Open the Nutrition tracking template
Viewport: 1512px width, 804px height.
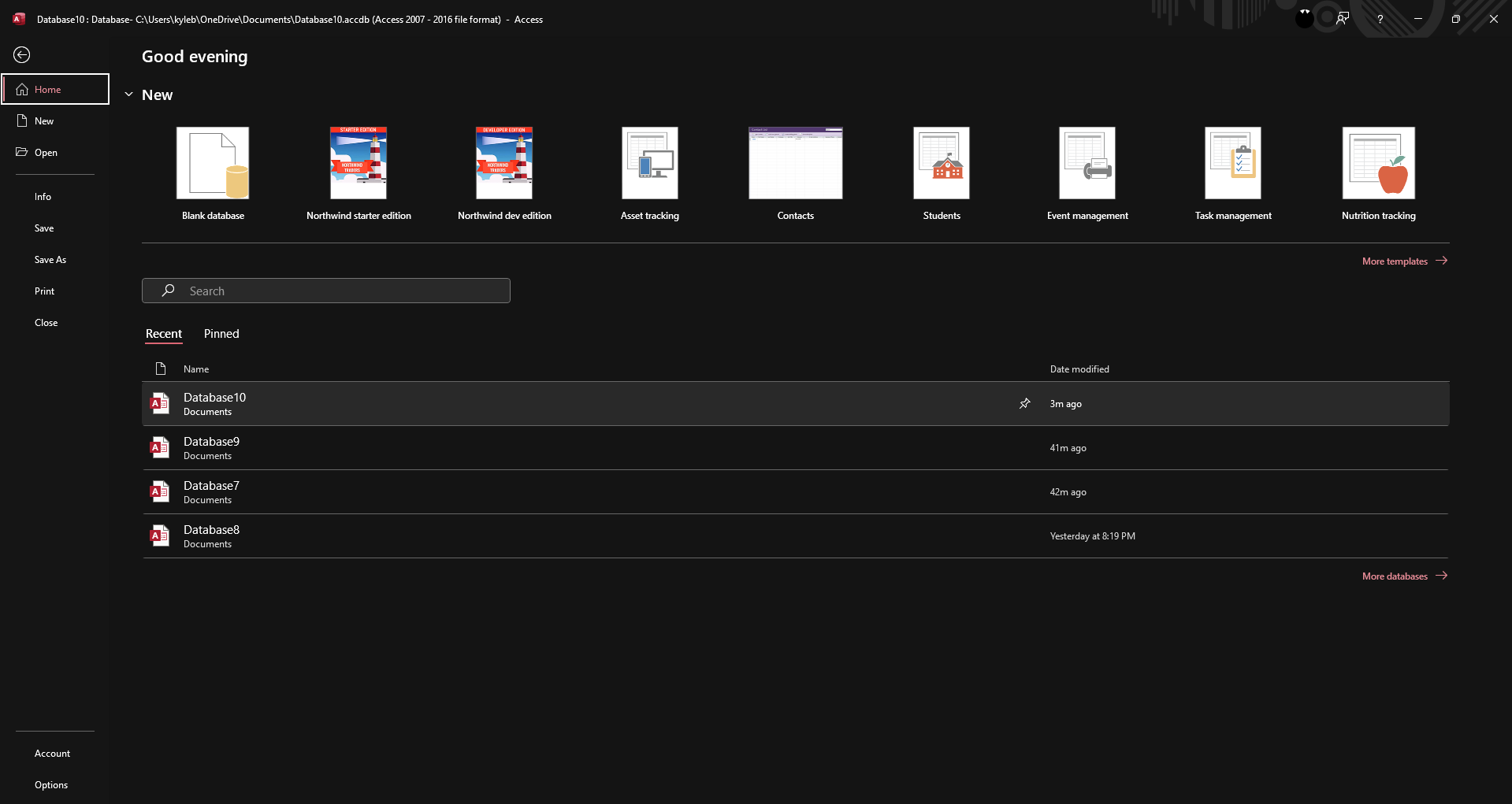tap(1378, 163)
